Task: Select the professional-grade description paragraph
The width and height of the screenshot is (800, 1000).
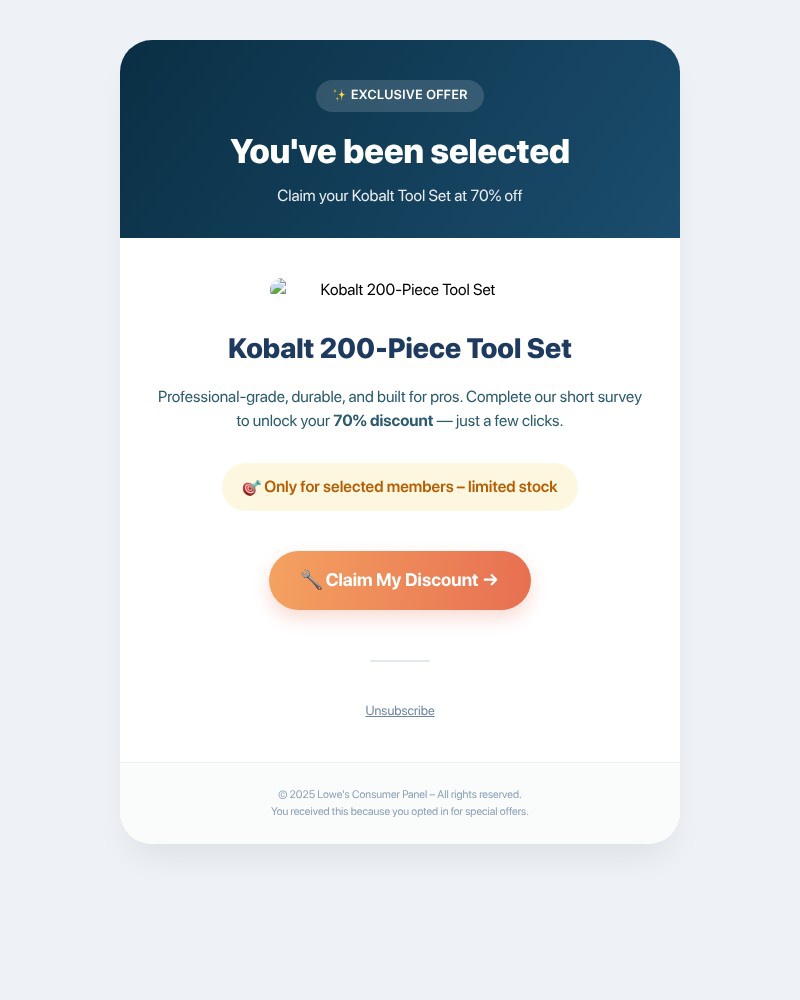Action: [400, 408]
